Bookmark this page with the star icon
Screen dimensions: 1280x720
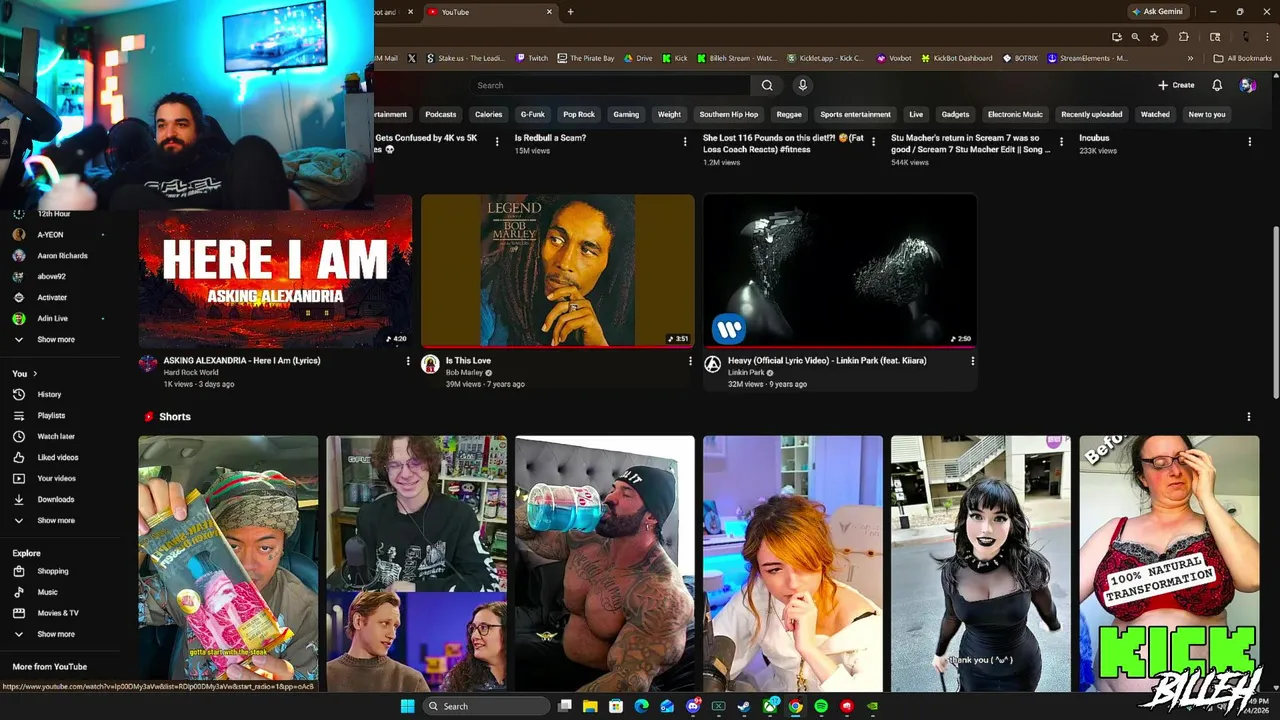(x=1154, y=37)
